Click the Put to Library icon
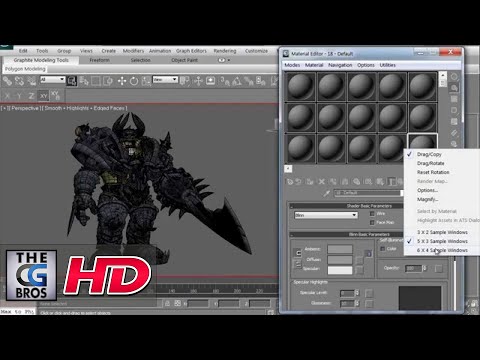The image size is (480, 360). click(356, 182)
